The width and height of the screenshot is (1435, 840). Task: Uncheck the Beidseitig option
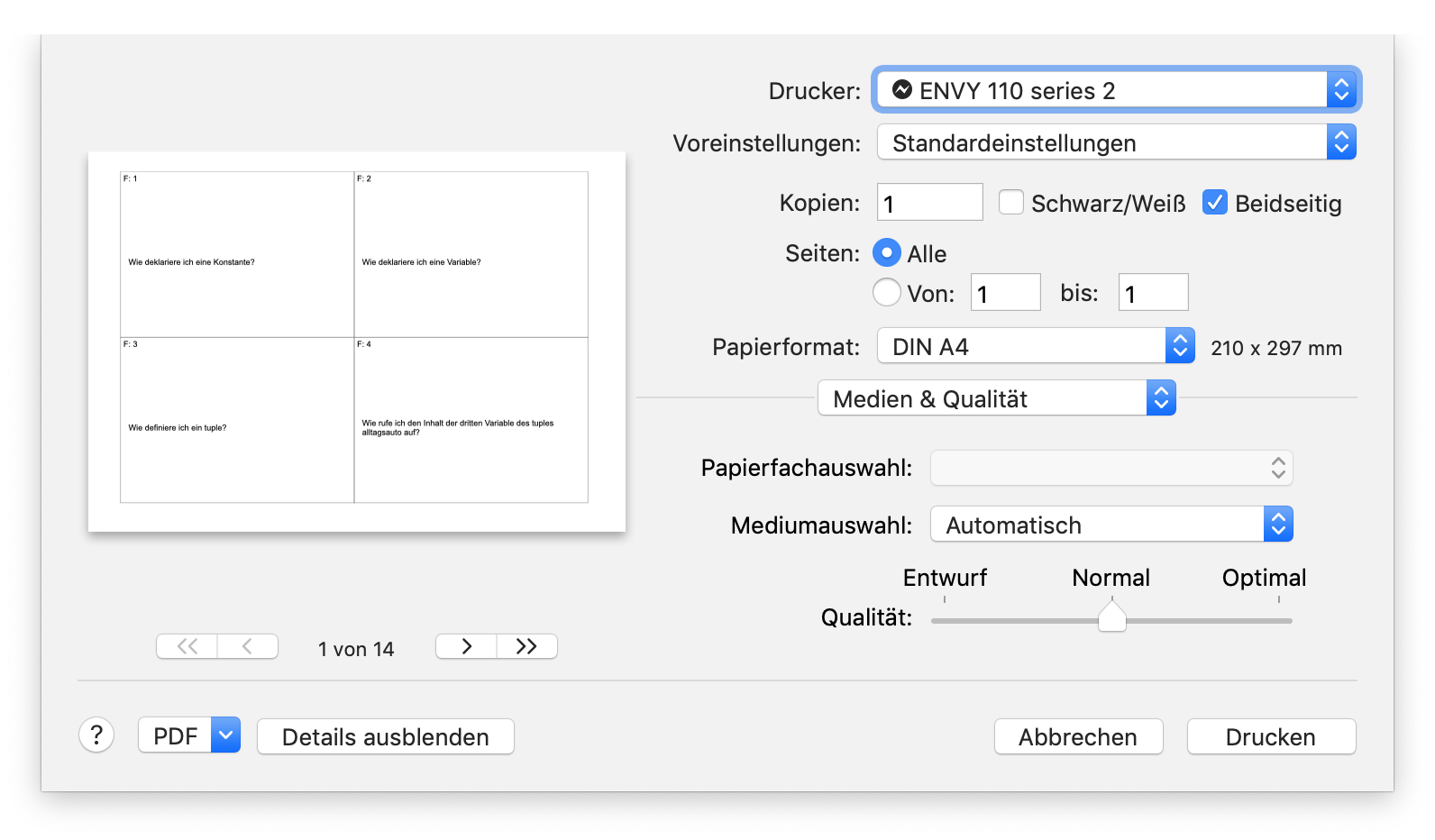[x=1215, y=203]
